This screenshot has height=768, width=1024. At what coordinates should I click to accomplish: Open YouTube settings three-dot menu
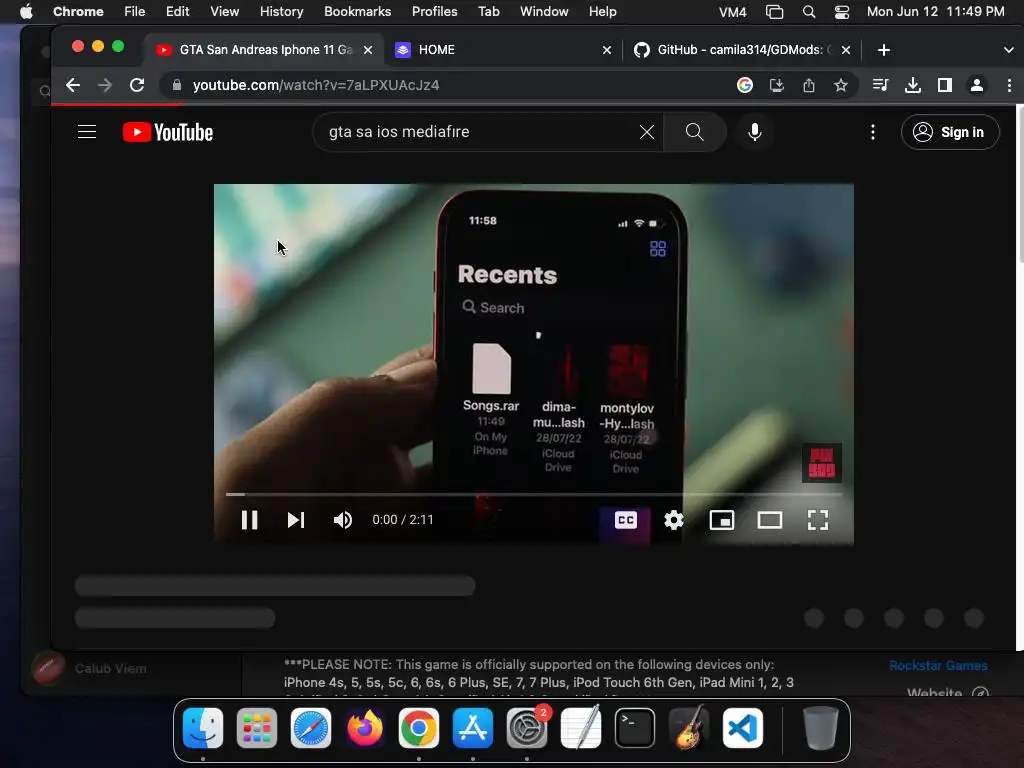[x=872, y=133]
